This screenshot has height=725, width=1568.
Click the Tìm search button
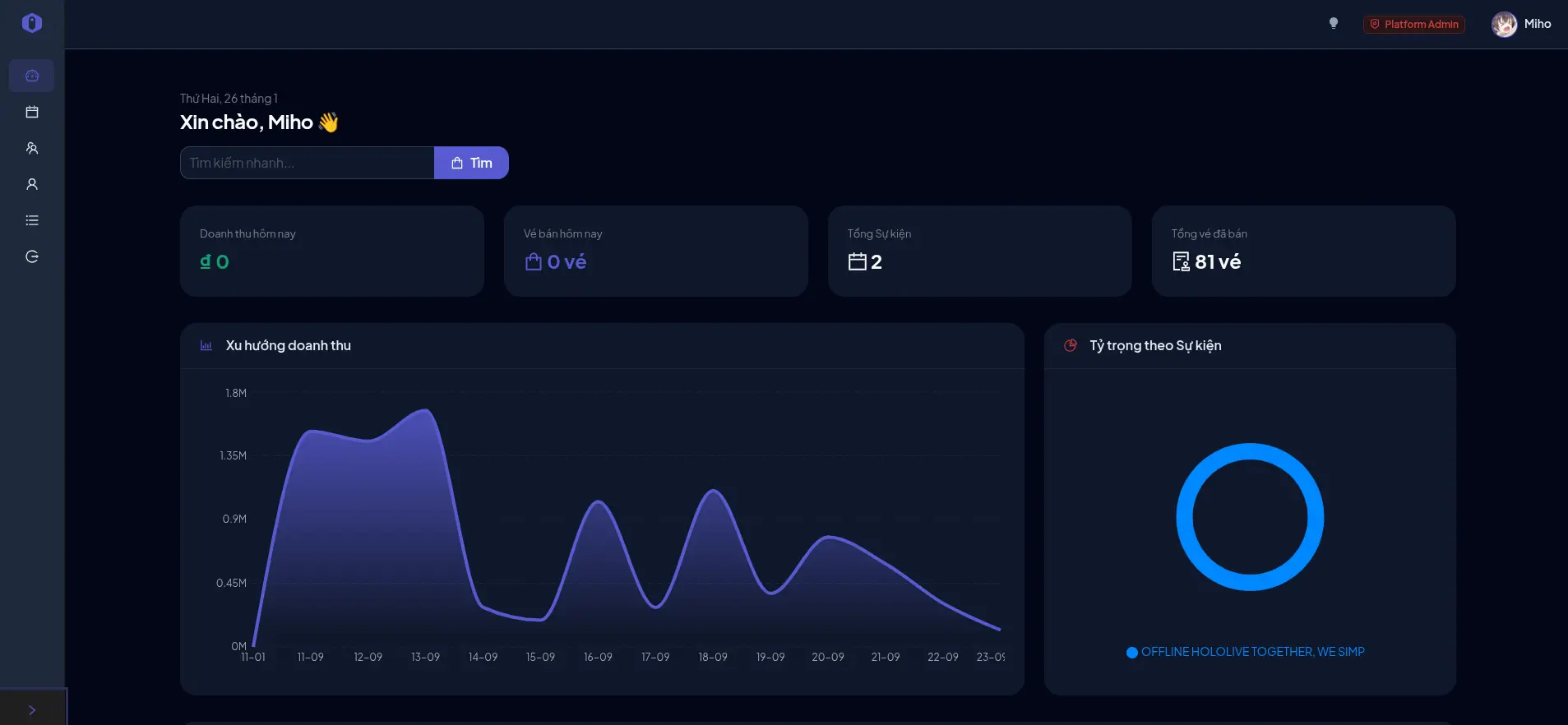tap(471, 163)
